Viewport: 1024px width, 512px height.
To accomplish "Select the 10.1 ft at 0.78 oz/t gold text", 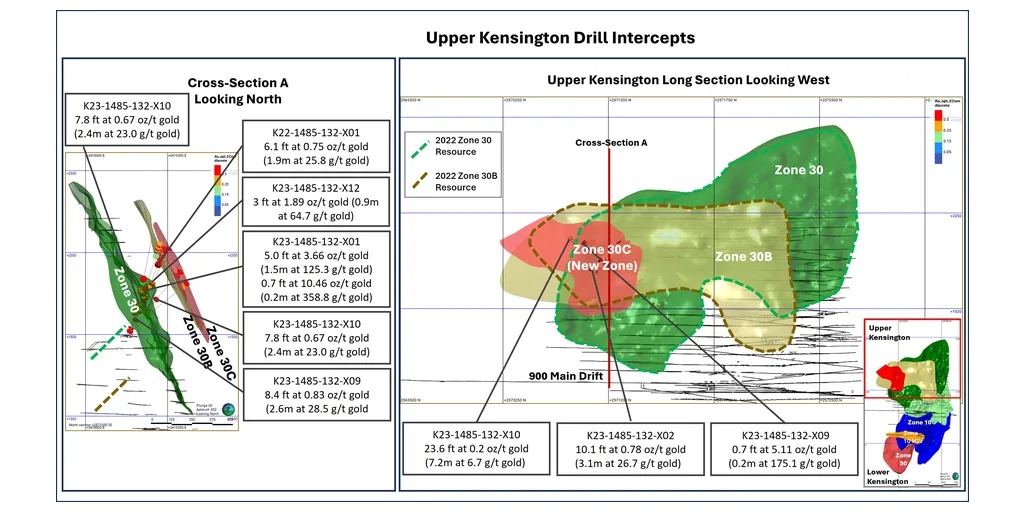I will pyautogui.click(x=630, y=449).
